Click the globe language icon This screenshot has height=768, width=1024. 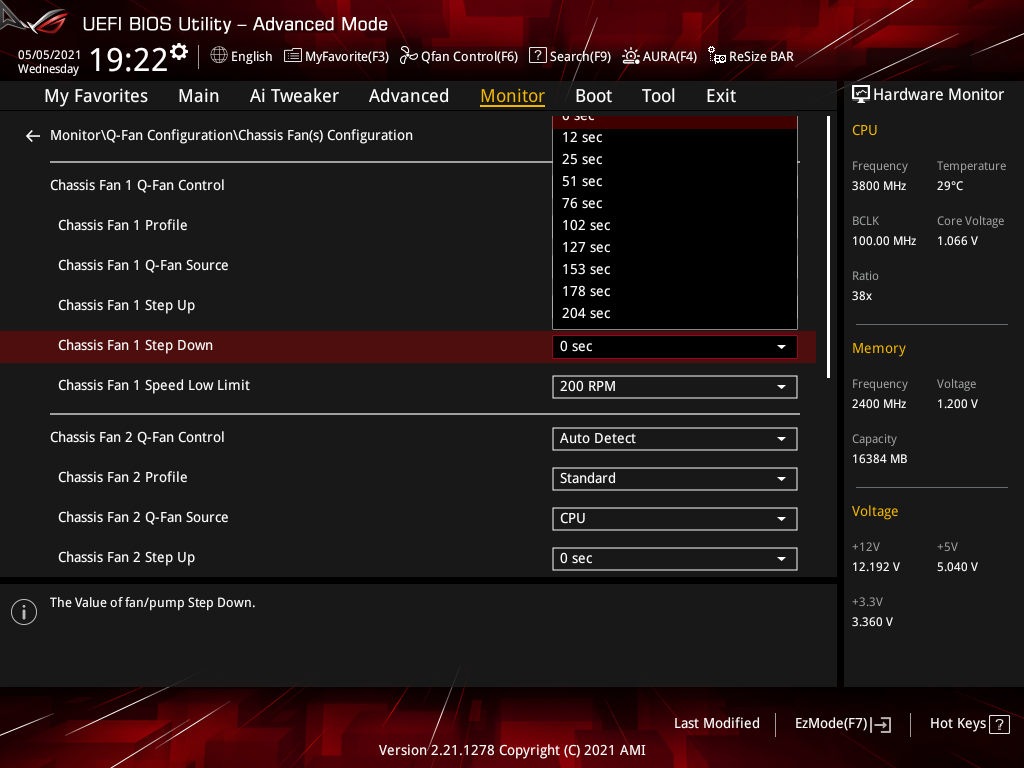(x=219, y=56)
